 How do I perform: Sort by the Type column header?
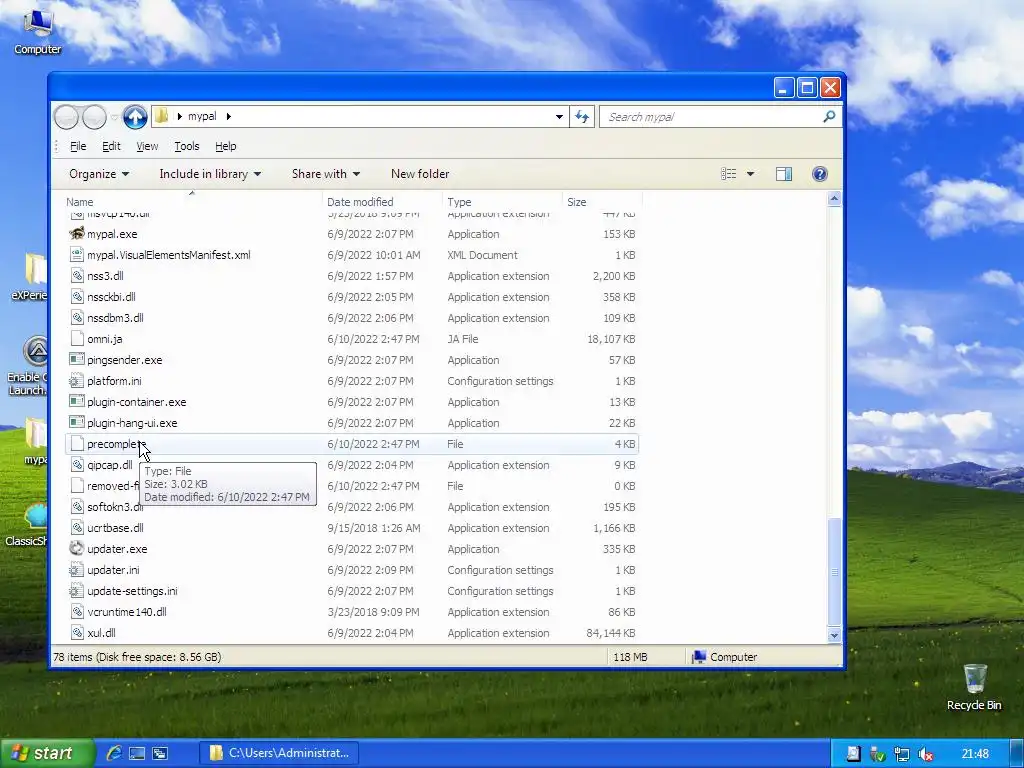coord(502,202)
